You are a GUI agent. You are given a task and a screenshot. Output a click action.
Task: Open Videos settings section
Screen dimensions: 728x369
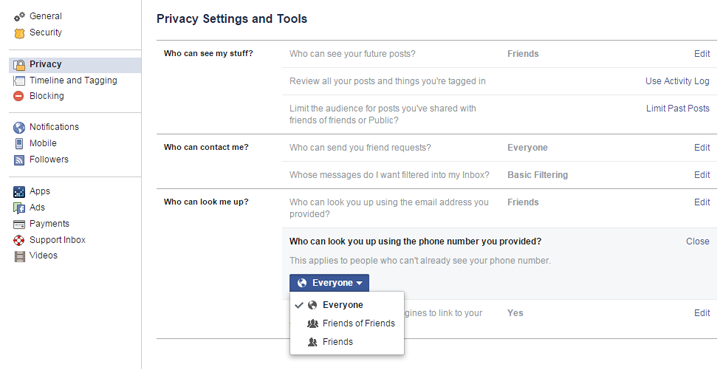(44, 255)
